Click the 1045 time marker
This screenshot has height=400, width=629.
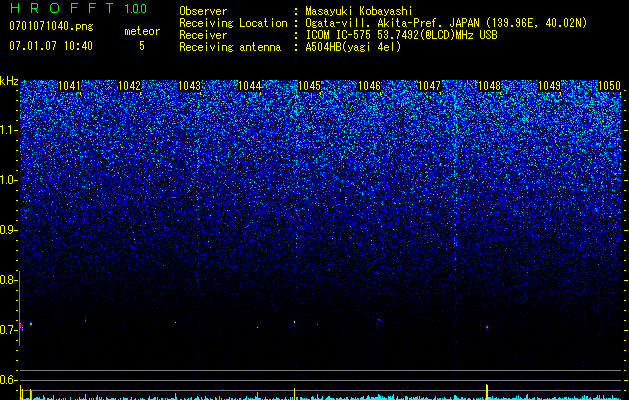[x=309, y=86]
